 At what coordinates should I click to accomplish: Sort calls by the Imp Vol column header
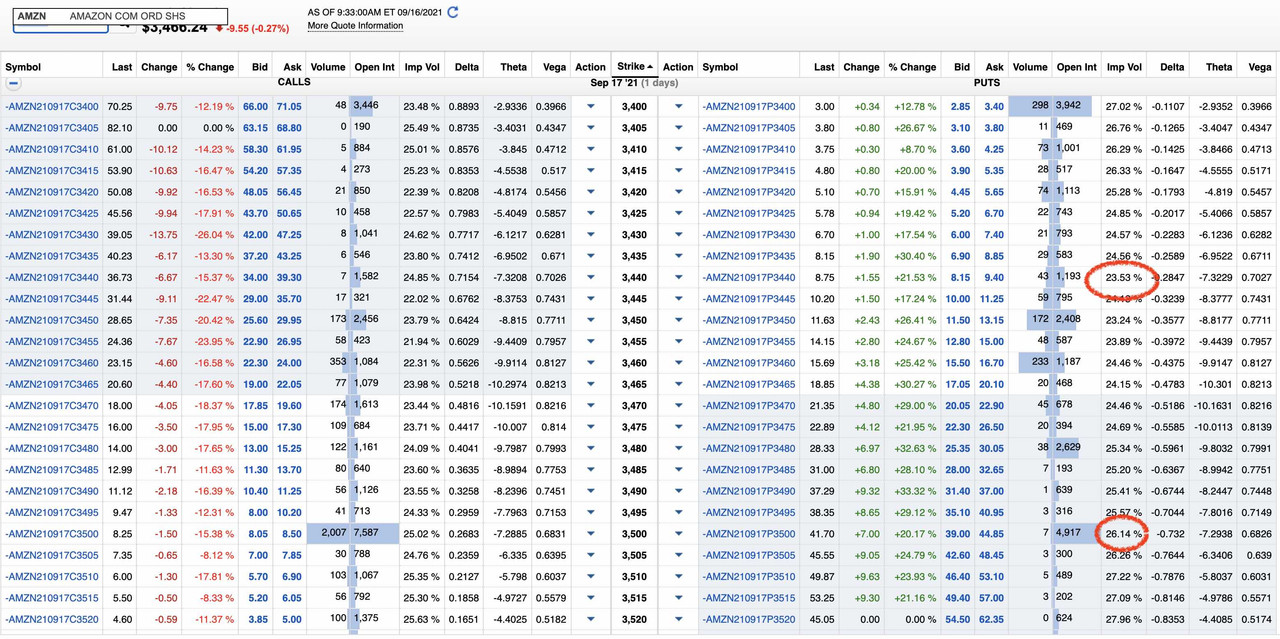coord(423,67)
